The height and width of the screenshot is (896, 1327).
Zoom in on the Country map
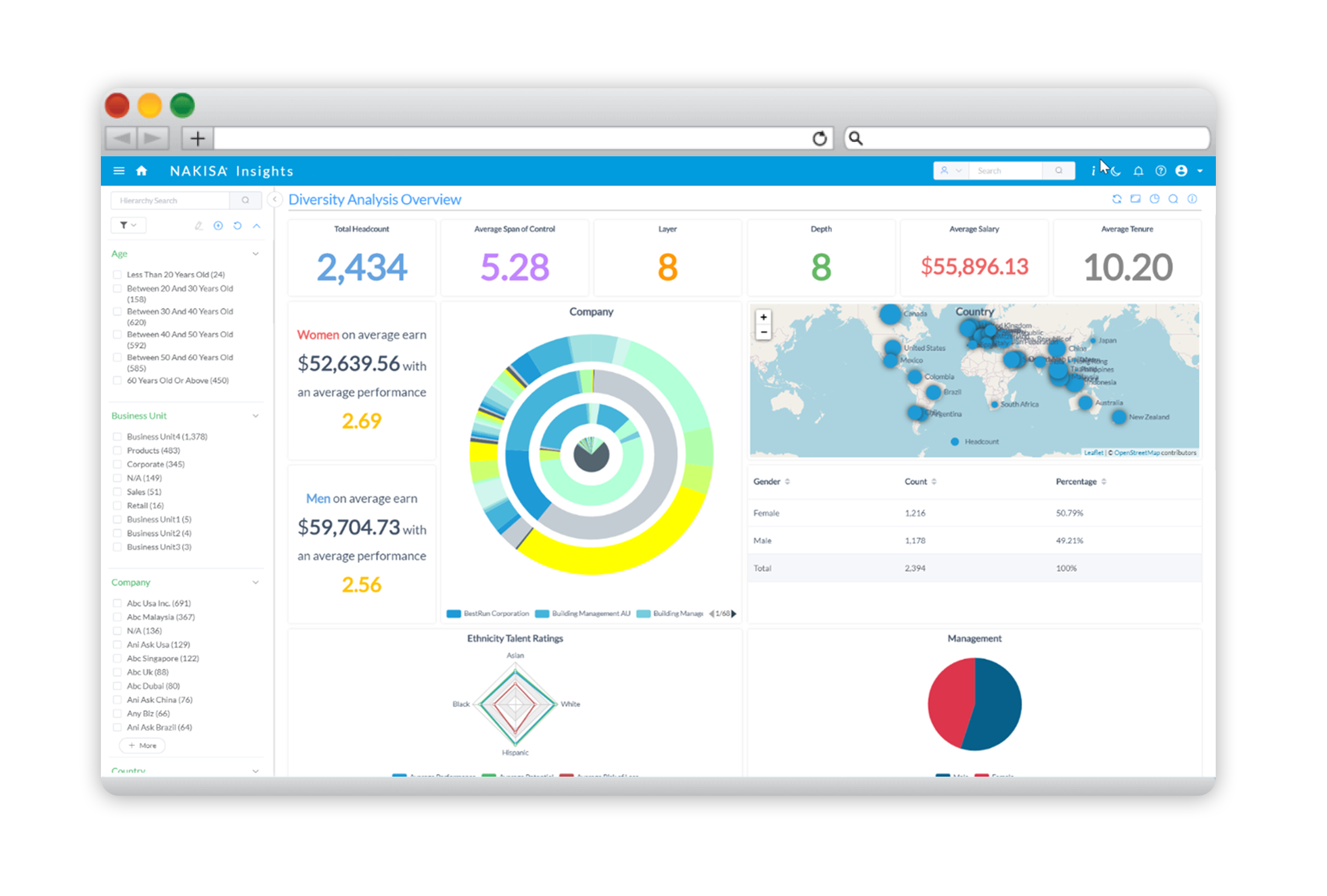click(x=764, y=317)
